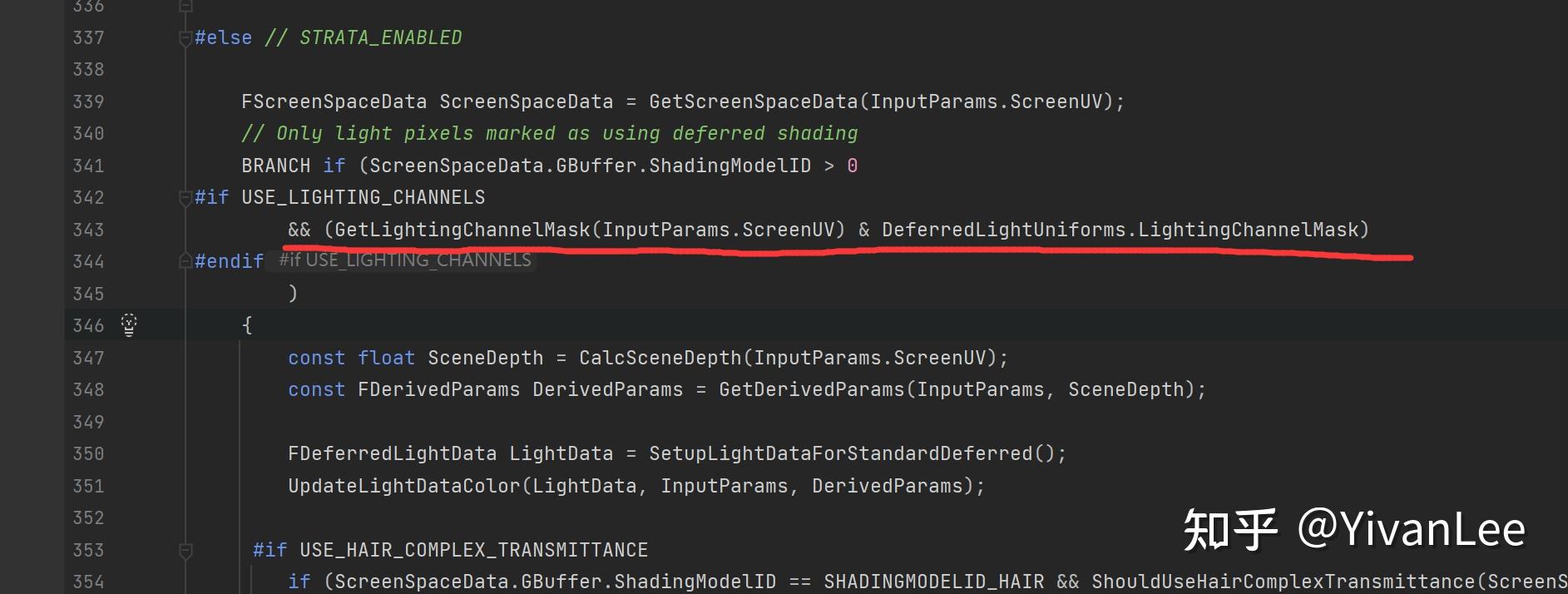Click the GetScreenSpaceData function call
The image size is (1568, 594).
coord(753,101)
